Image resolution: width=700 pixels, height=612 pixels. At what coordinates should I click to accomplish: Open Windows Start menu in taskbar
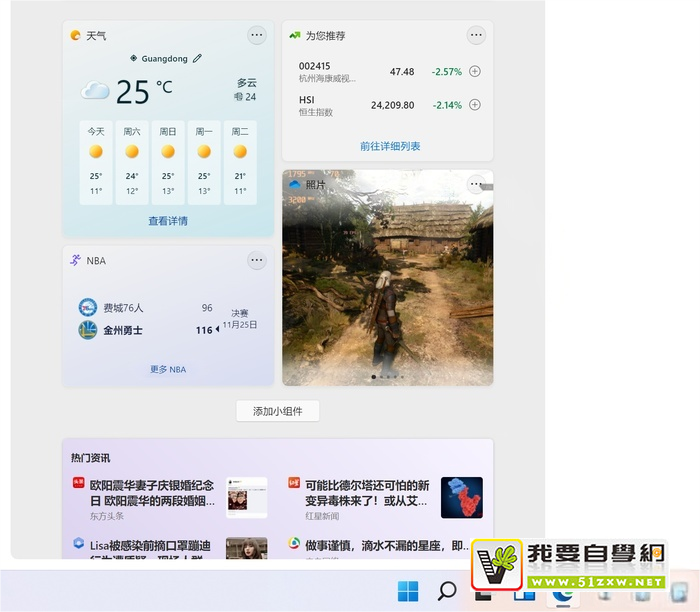(x=408, y=591)
